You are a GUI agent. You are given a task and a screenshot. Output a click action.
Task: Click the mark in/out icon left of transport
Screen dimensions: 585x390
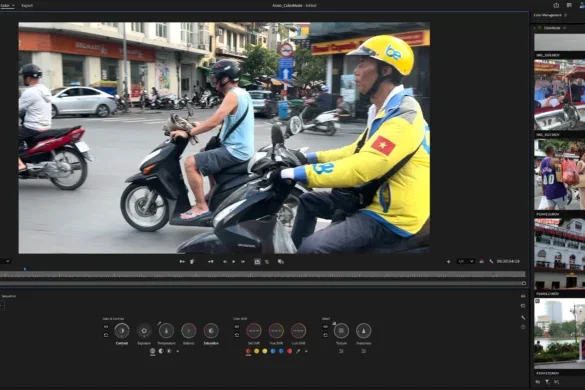(182, 262)
